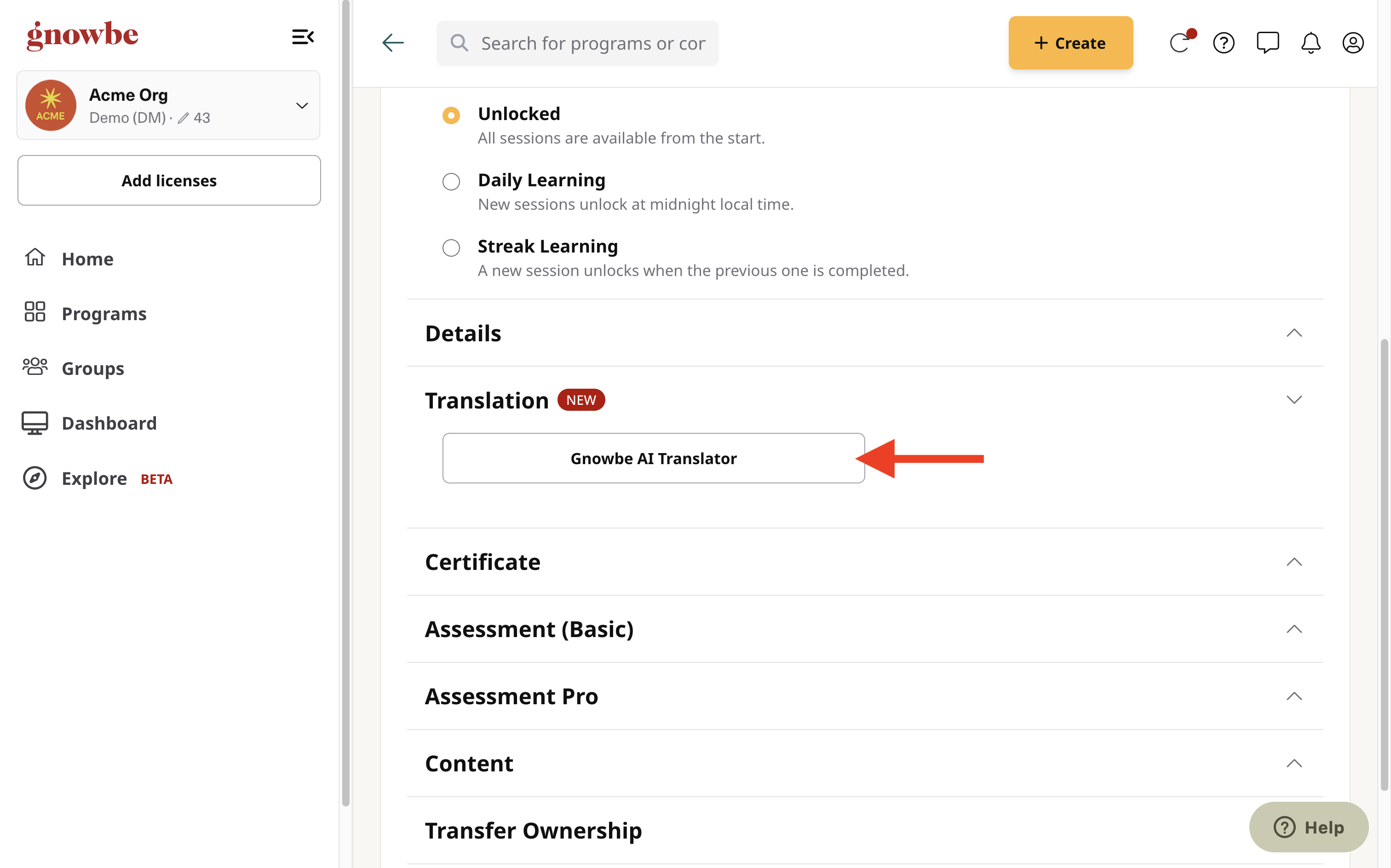Viewport: 1391px width, 868px height.
Task: Expand the Assessment (Basic) section chevron
Action: [1294, 629]
